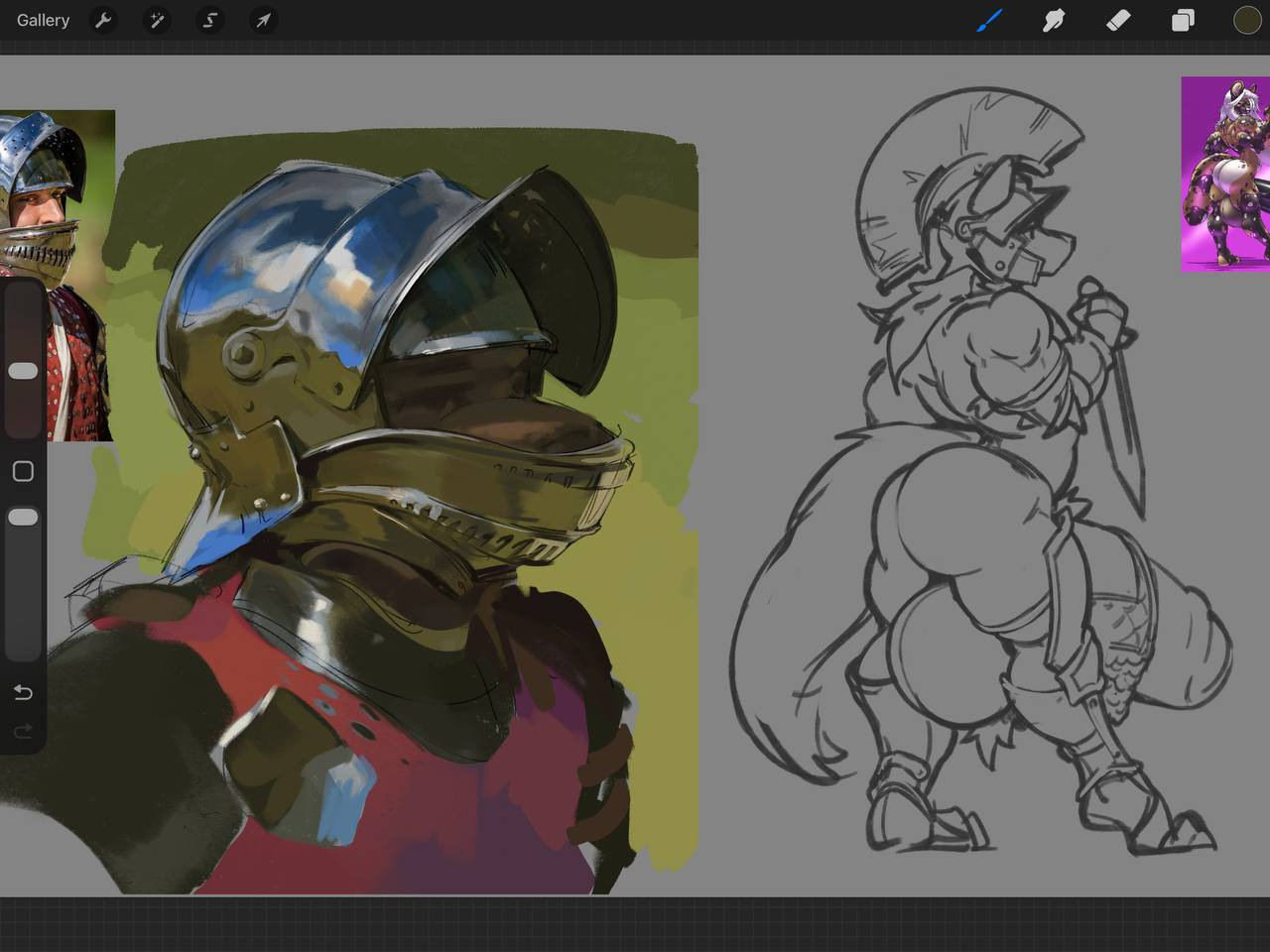This screenshot has height=952, width=1270.
Task: Open the Gallery view
Action: coord(43,20)
